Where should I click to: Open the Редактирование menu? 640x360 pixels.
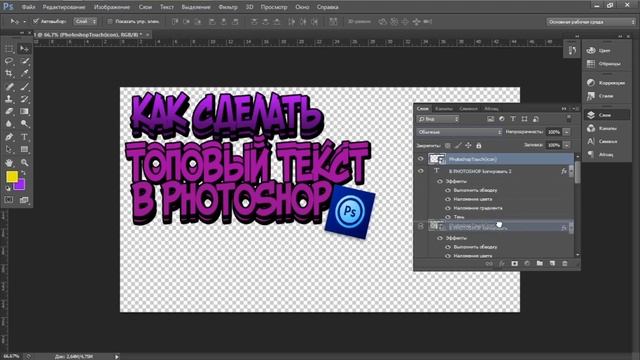coord(64,7)
